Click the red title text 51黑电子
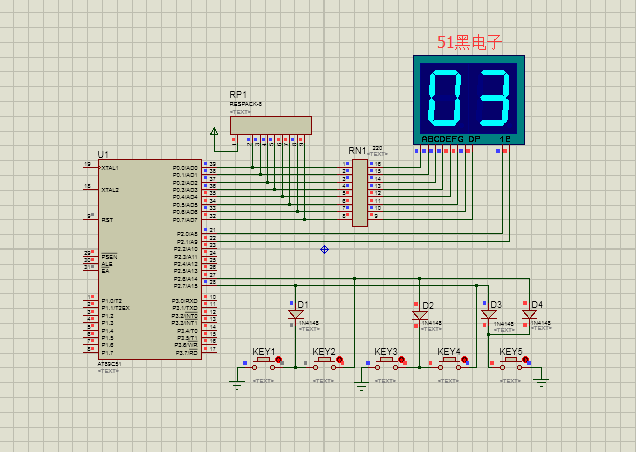This screenshot has width=636, height=452. (x=470, y=42)
